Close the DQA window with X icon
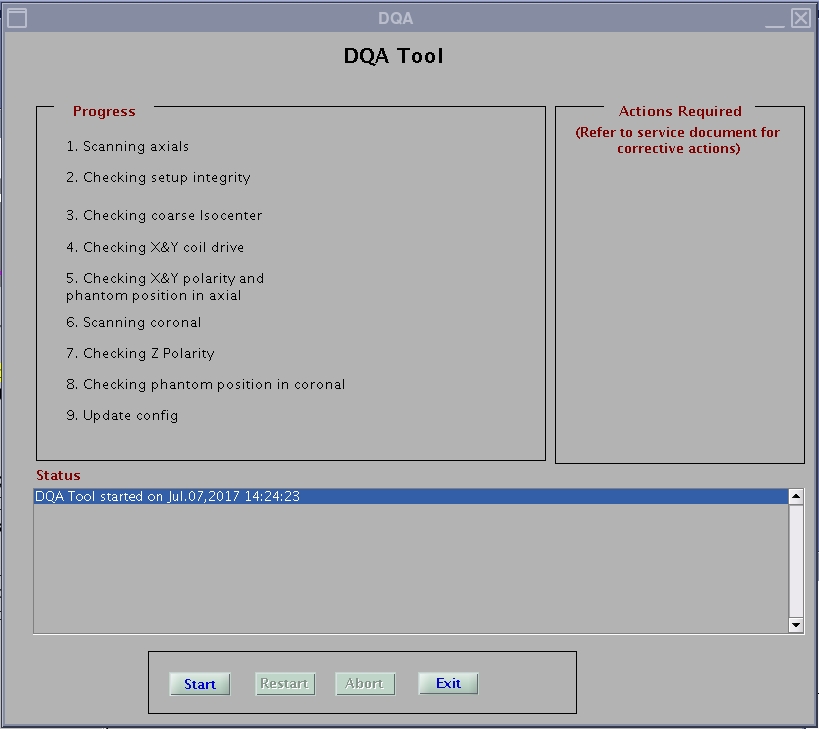 click(x=800, y=18)
